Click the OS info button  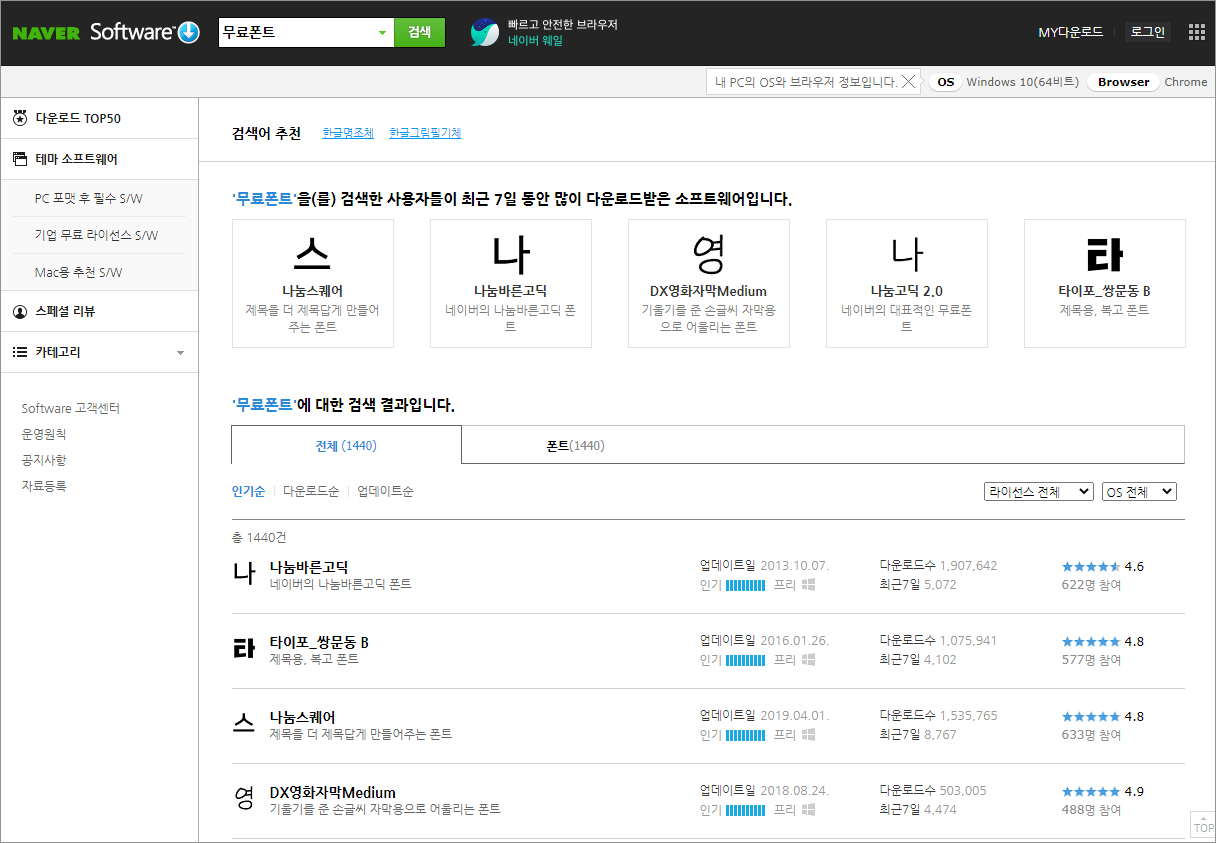click(x=945, y=82)
